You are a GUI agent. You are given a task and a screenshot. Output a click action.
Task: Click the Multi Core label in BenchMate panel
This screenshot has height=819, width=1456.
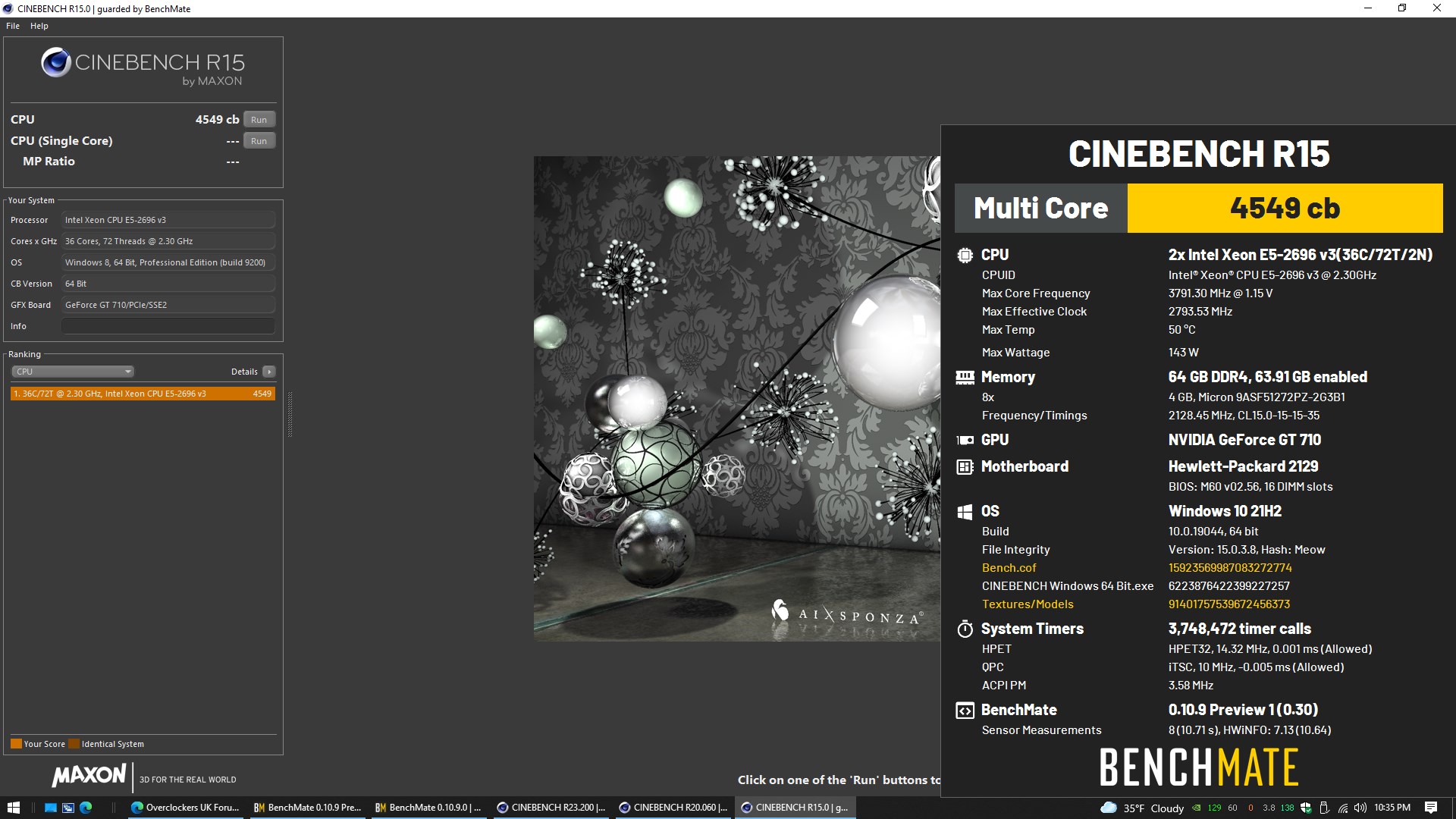tap(1040, 208)
